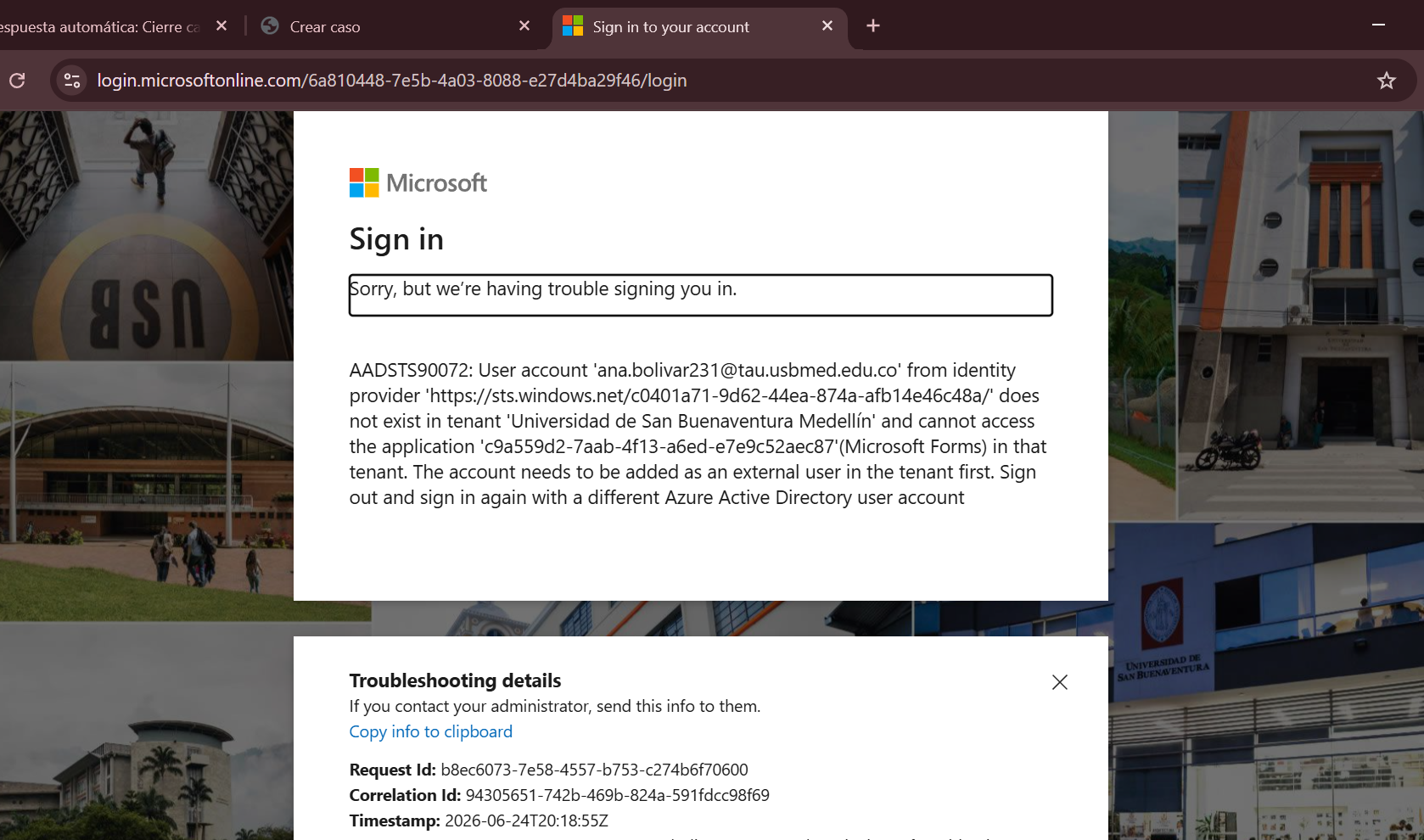Click the Request Id value text
Viewport: 1424px width, 840px height.
coord(594,770)
